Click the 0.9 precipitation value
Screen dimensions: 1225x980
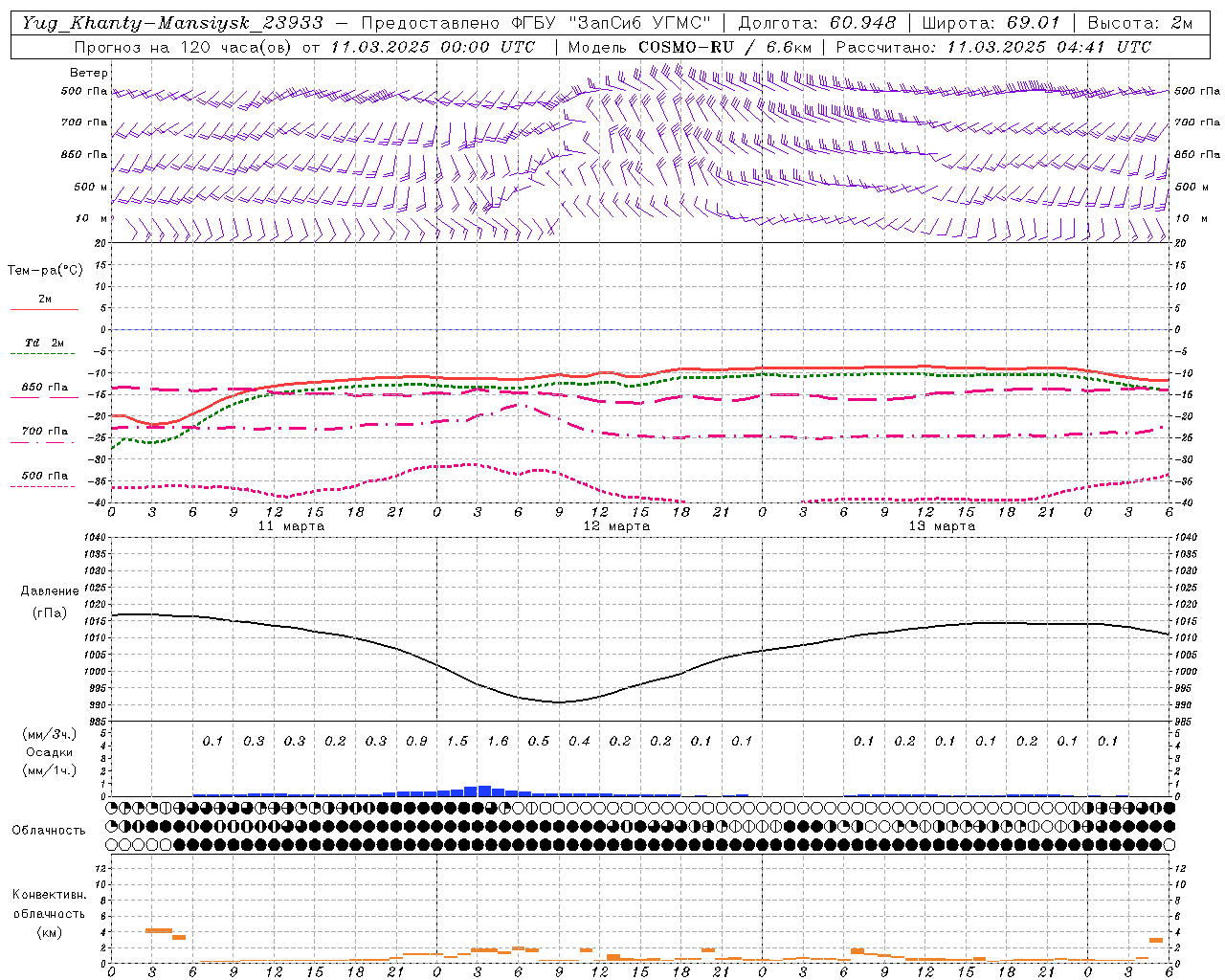click(416, 741)
